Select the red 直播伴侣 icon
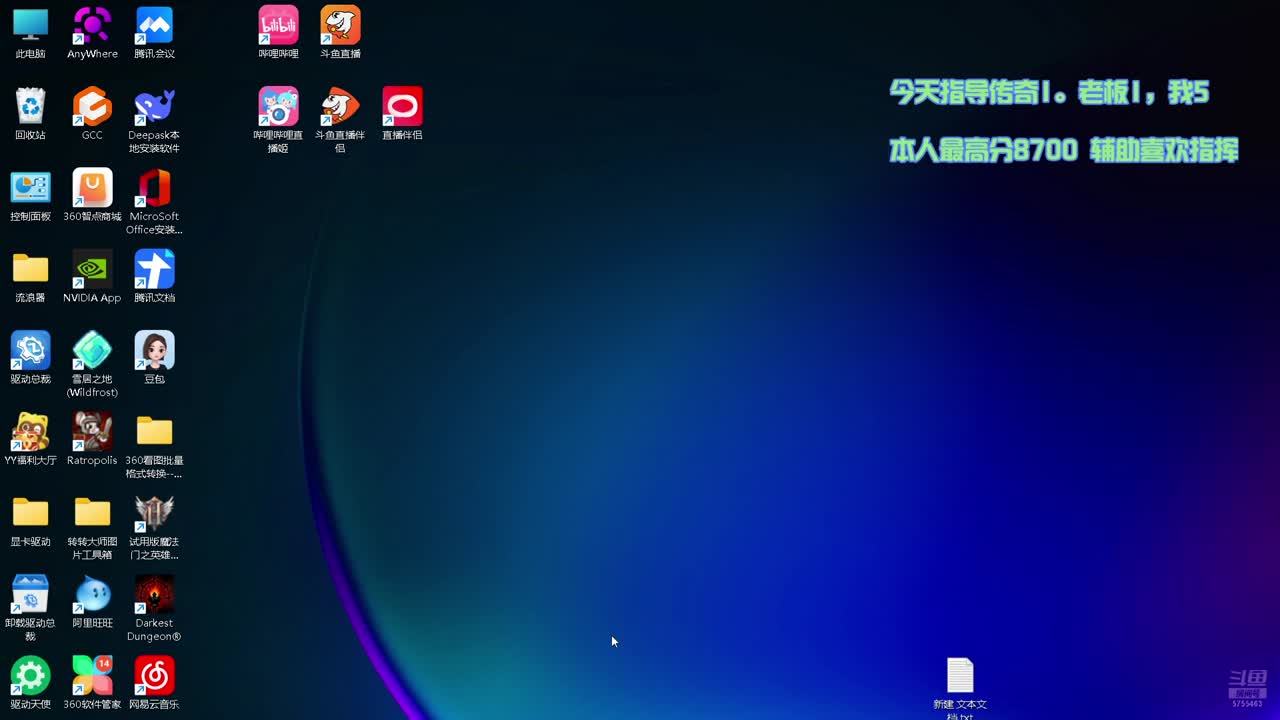 [x=402, y=107]
